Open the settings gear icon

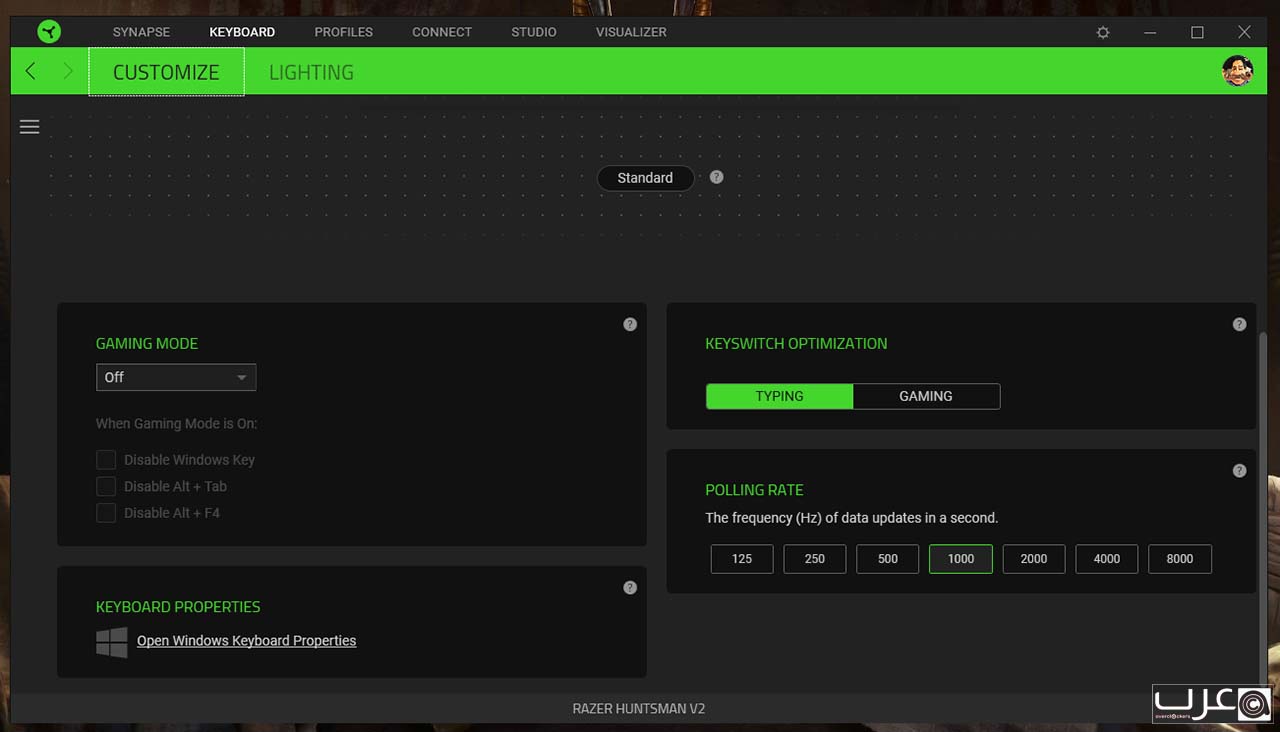pos(1103,32)
